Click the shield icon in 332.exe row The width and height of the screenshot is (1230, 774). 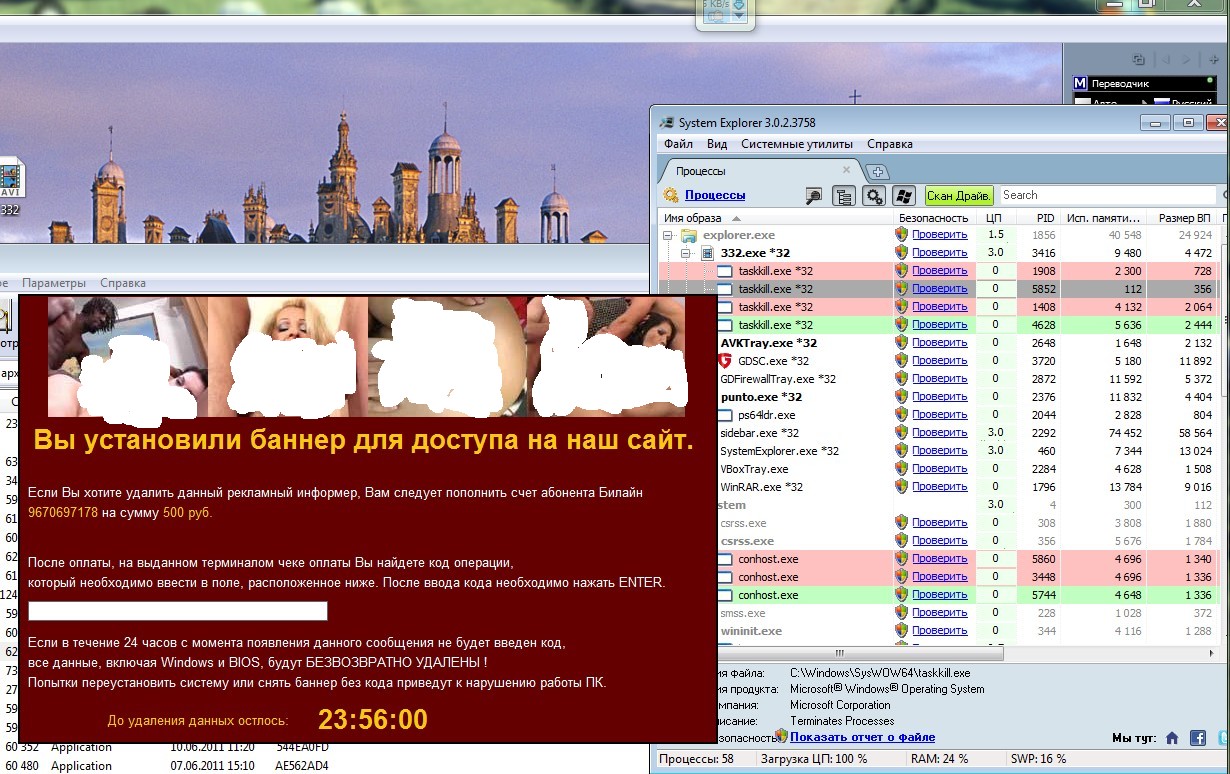pyautogui.click(x=901, y=253)
